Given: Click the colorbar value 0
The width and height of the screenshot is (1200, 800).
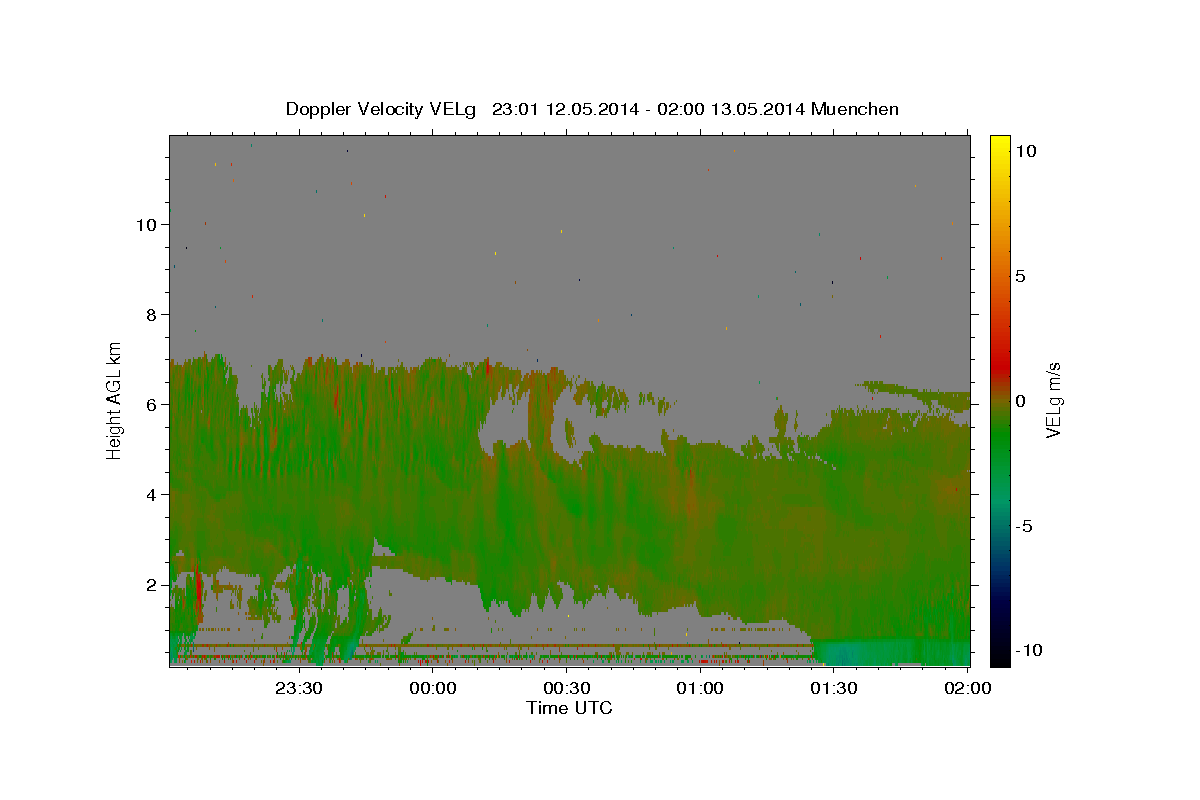Looking at the screenshot, I should pyautogui.click(x=1020, y=401).
